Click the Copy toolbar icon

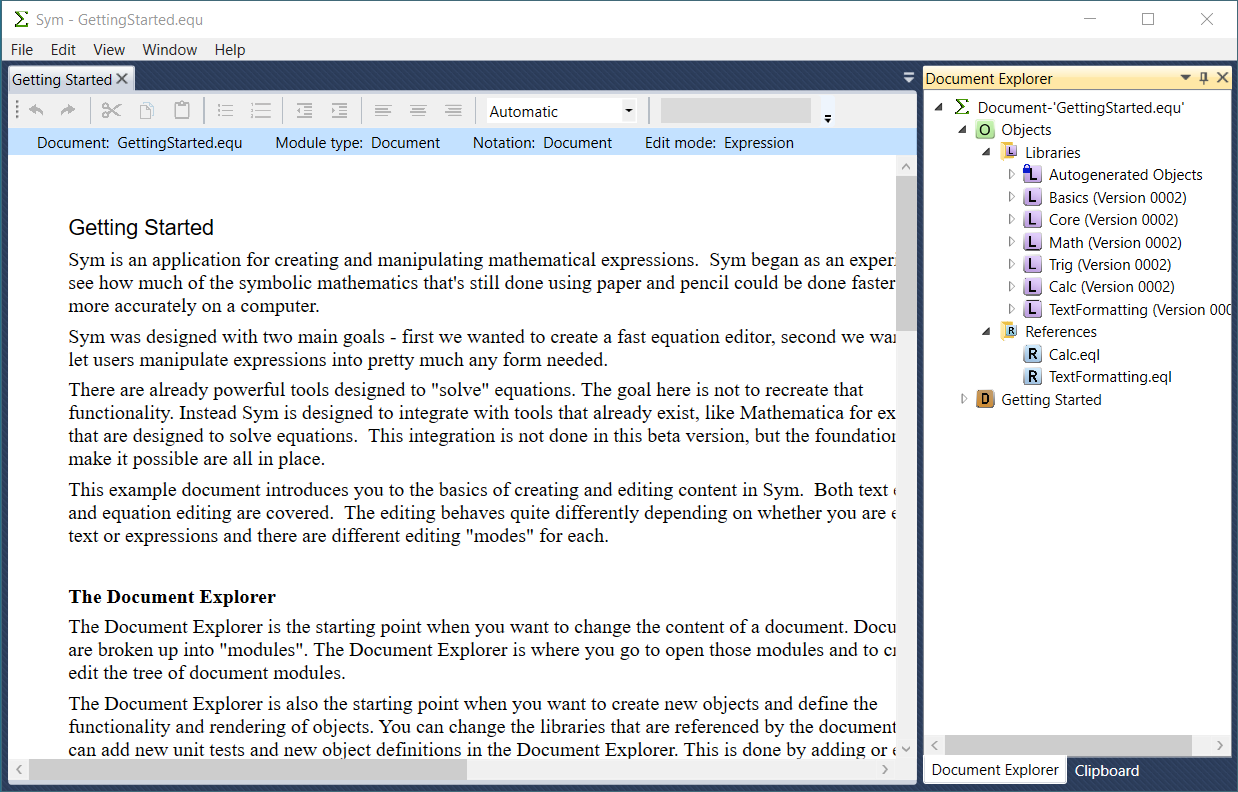pyautogui.click(x=147, y=111)
